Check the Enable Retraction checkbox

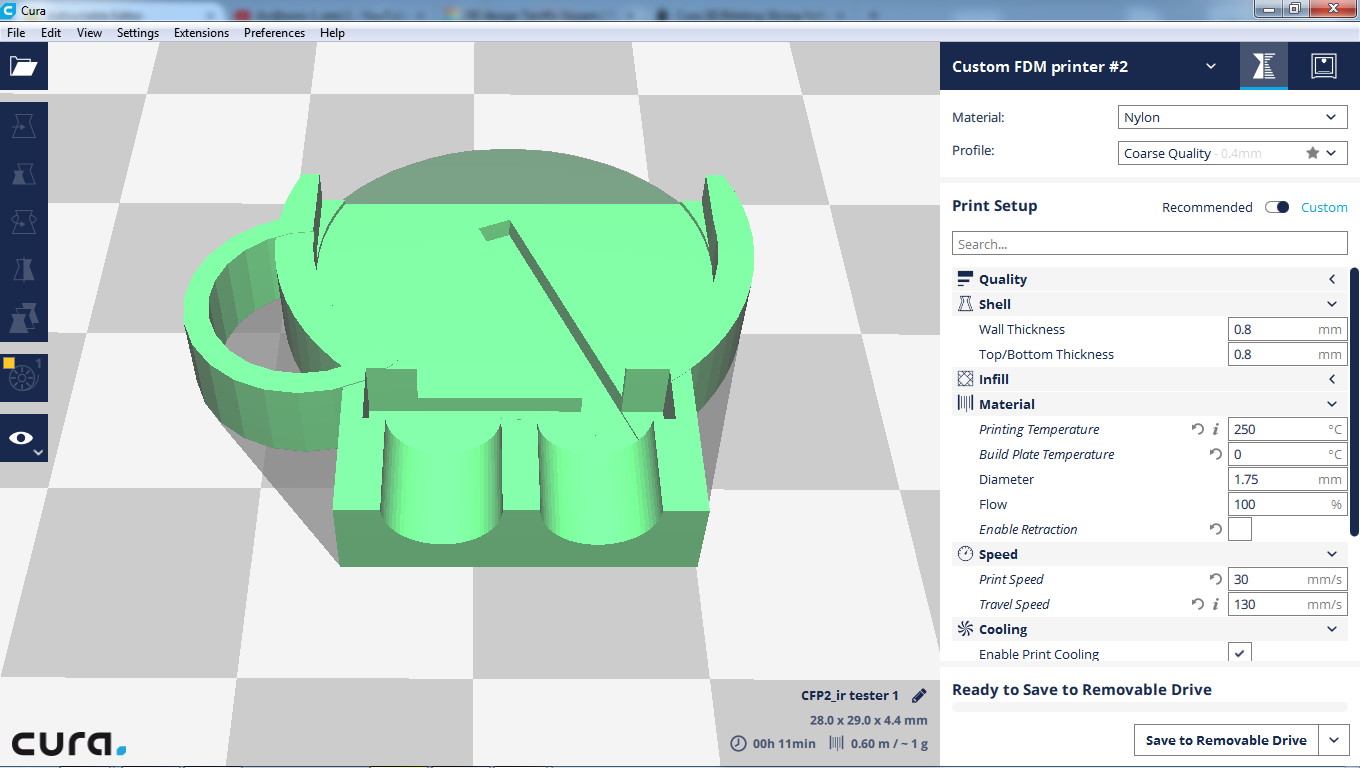1240,529
